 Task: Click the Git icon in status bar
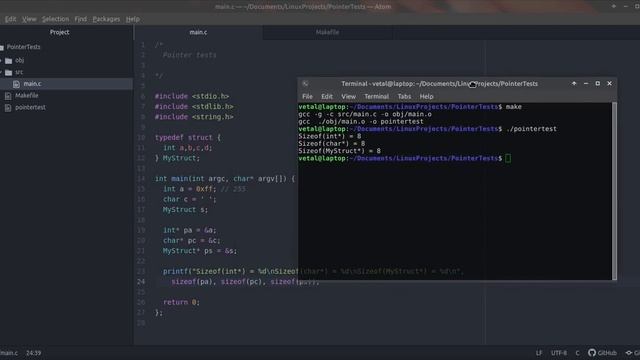[x=629, y=353]
